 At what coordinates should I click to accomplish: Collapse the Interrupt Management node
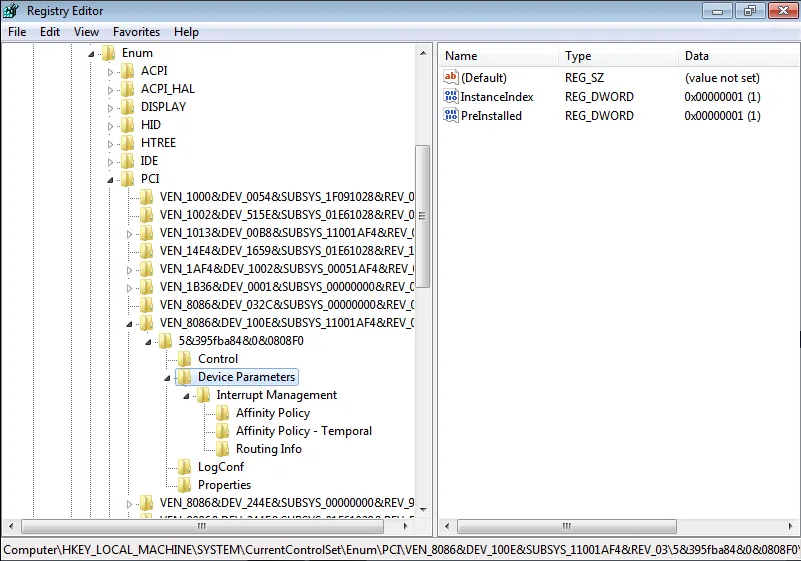tap(186, 396)
